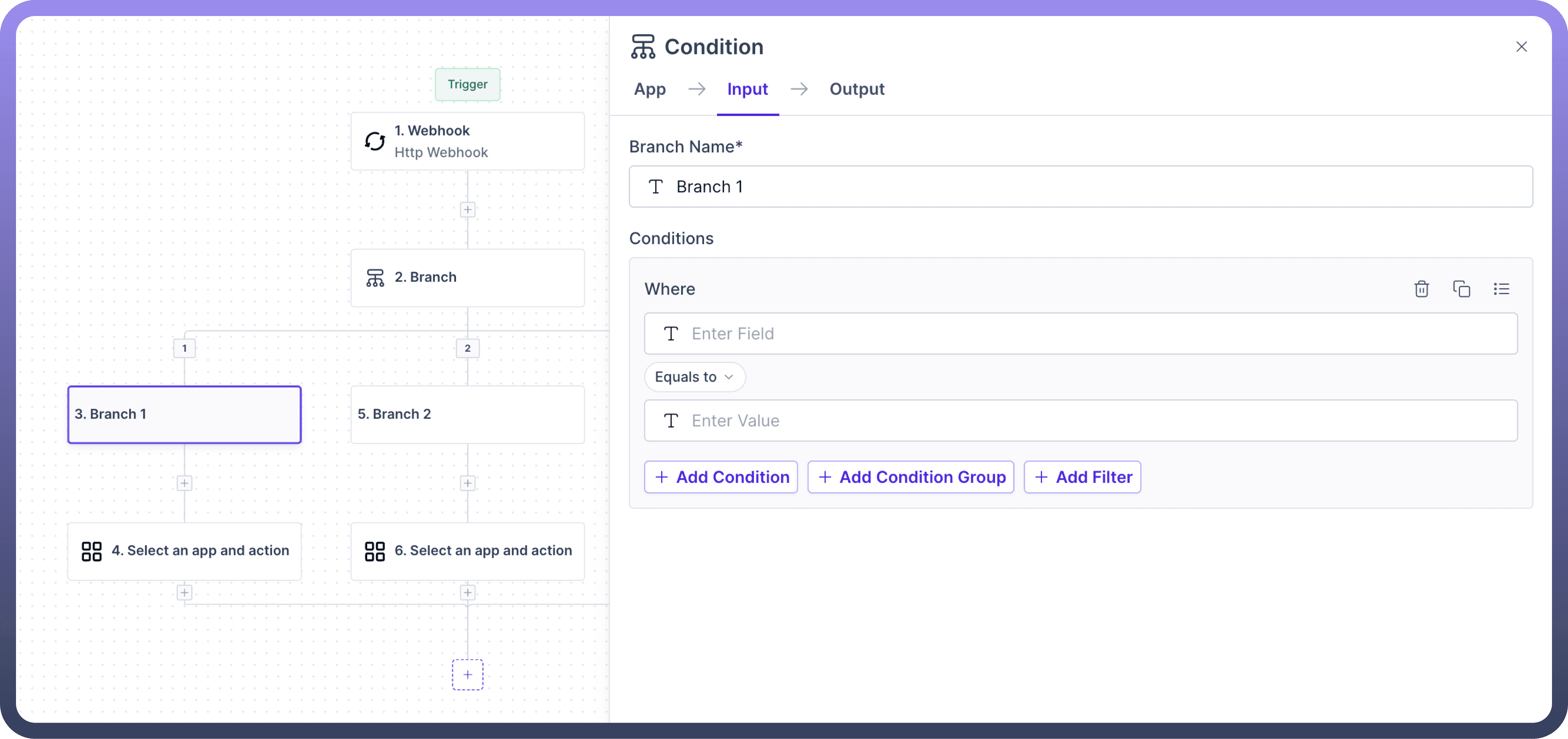Click the Add Condition button
This screenshot has height=739, width=1568.
pos(721,477)
